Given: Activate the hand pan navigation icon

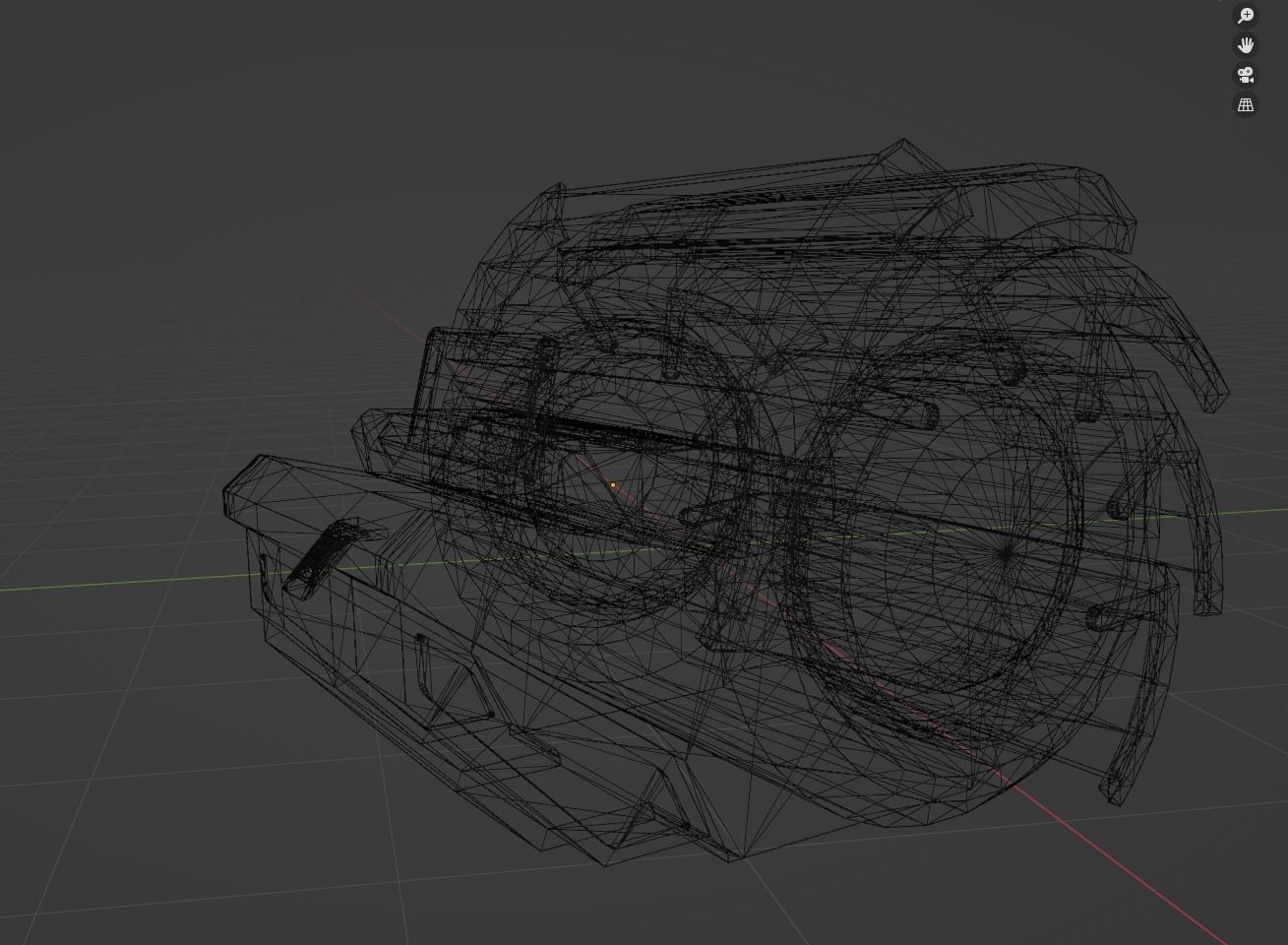Looking at the screenshot, I should pos(1245,44).
